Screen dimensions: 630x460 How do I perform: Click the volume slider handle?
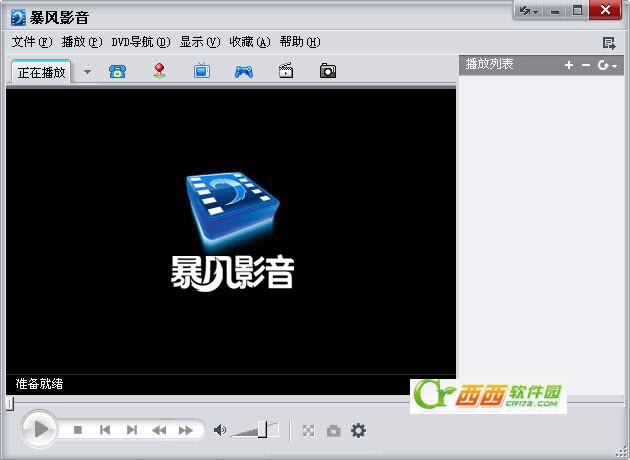point(262,429)
